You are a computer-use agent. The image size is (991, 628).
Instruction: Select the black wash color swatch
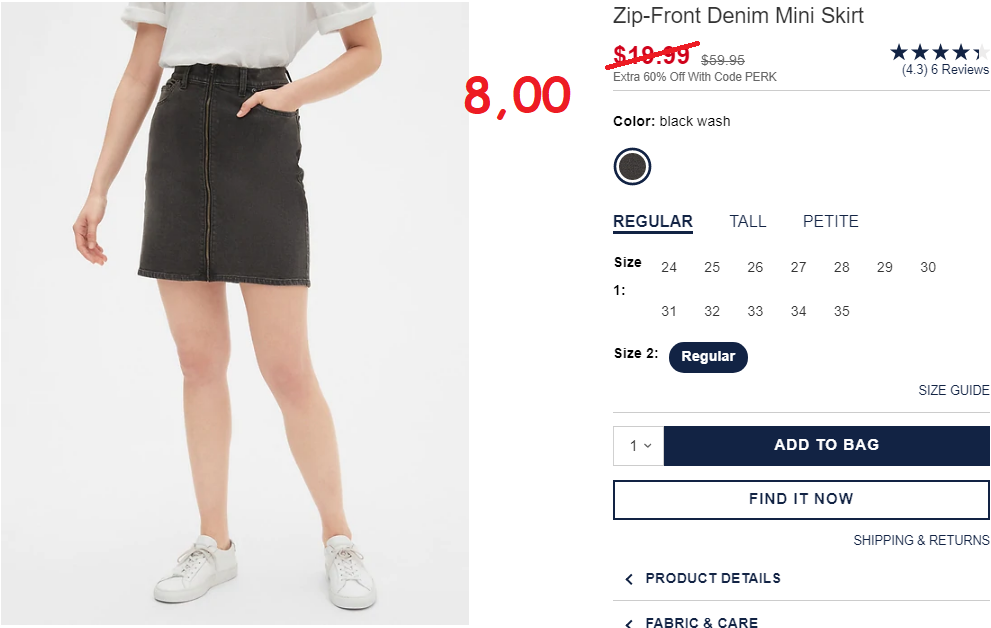[x=632, y=167]
